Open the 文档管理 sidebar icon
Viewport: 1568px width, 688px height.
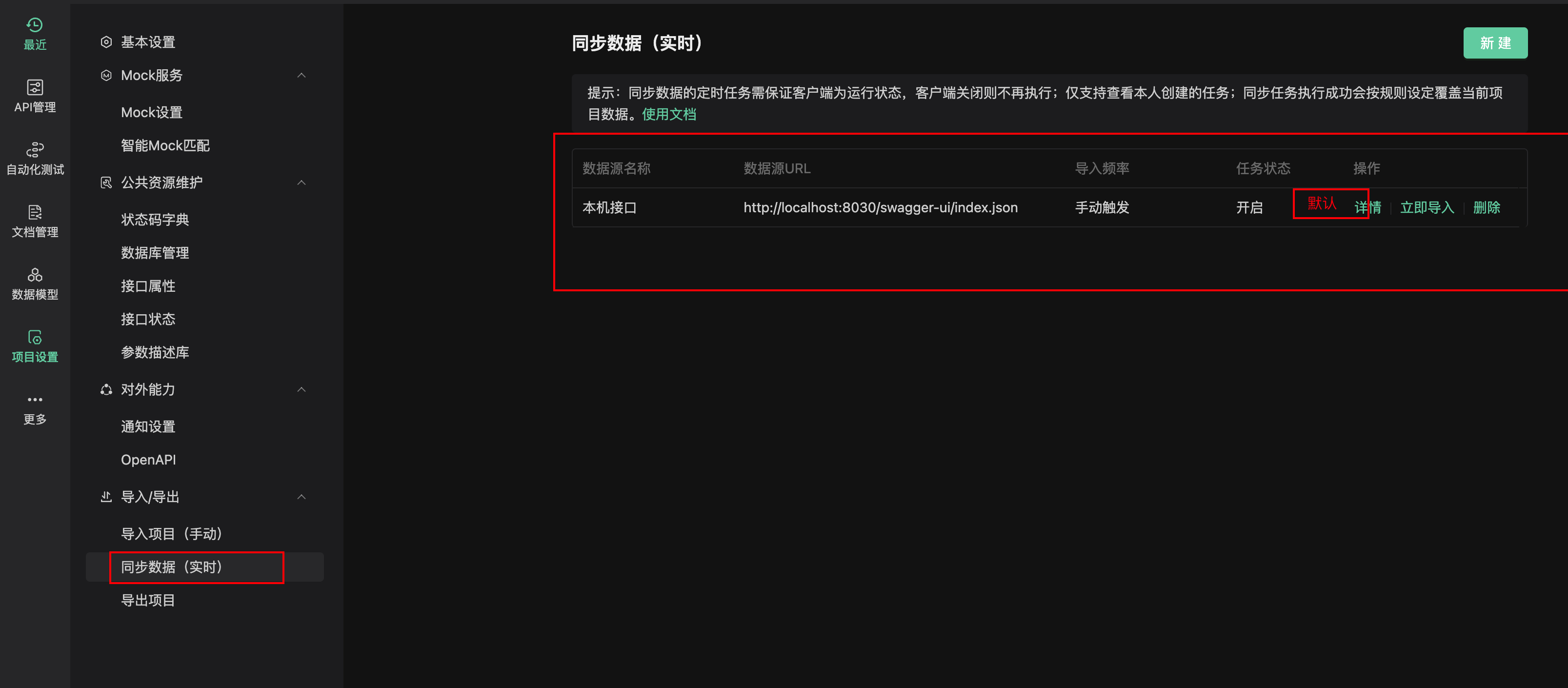[35, 212]
